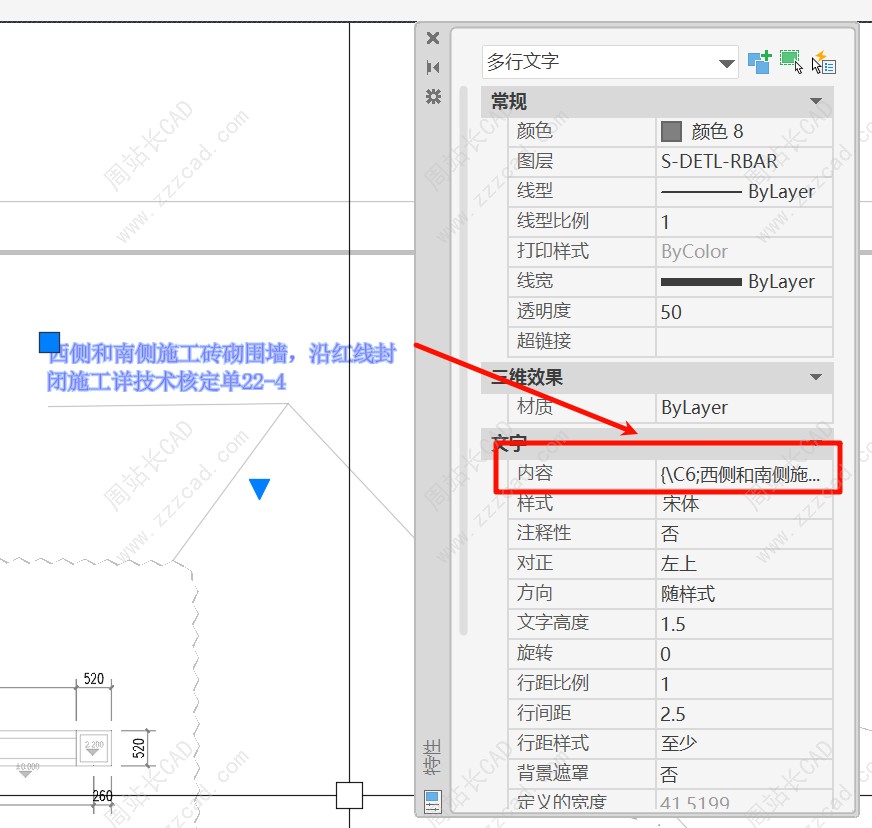The width and height of the screenshot is (872, 828).
Task: Click the 注释性 value 否
Action: (x=743, y=534)
